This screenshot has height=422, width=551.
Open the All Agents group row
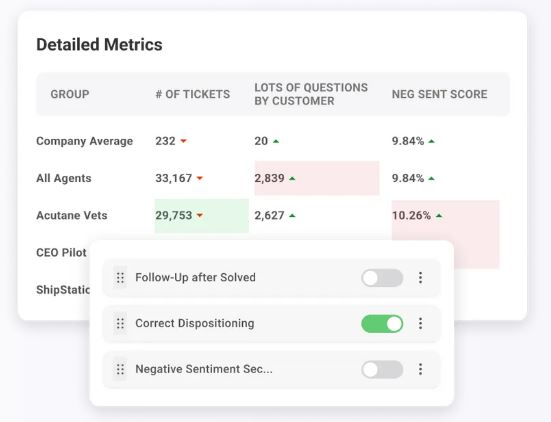point(64,178)
